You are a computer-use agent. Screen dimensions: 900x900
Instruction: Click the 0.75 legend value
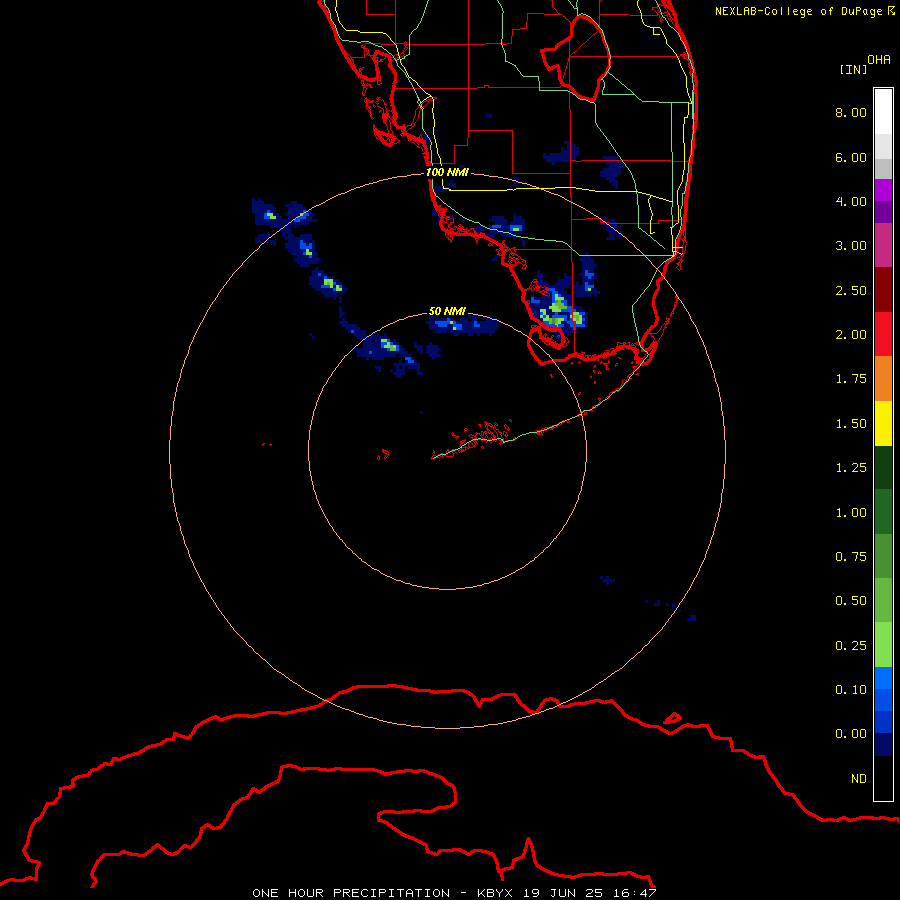851,557
